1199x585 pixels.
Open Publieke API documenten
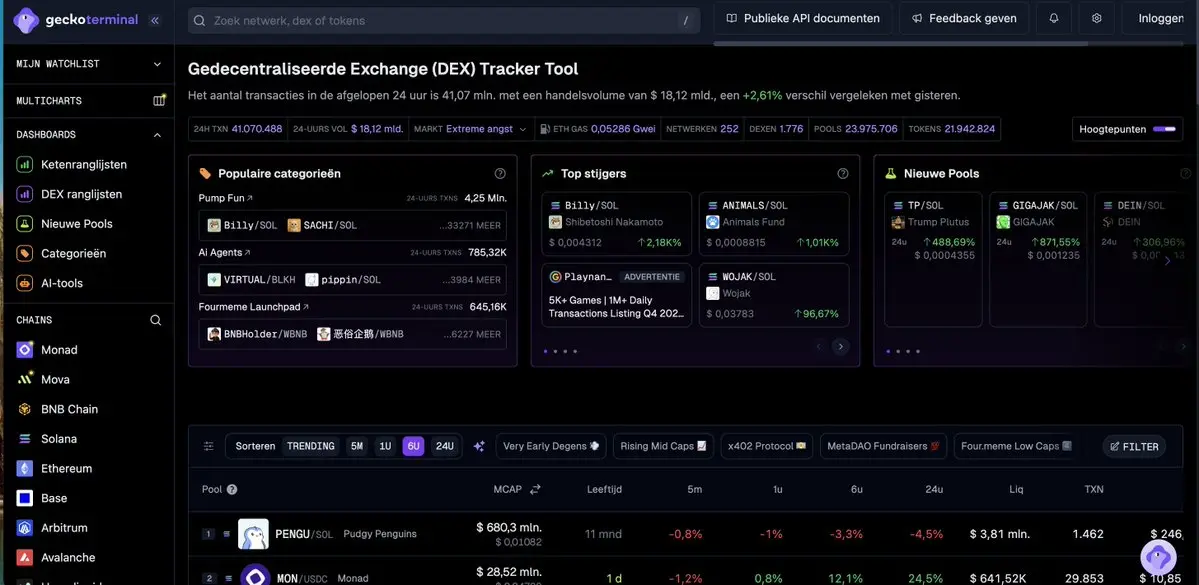point(803,18)
